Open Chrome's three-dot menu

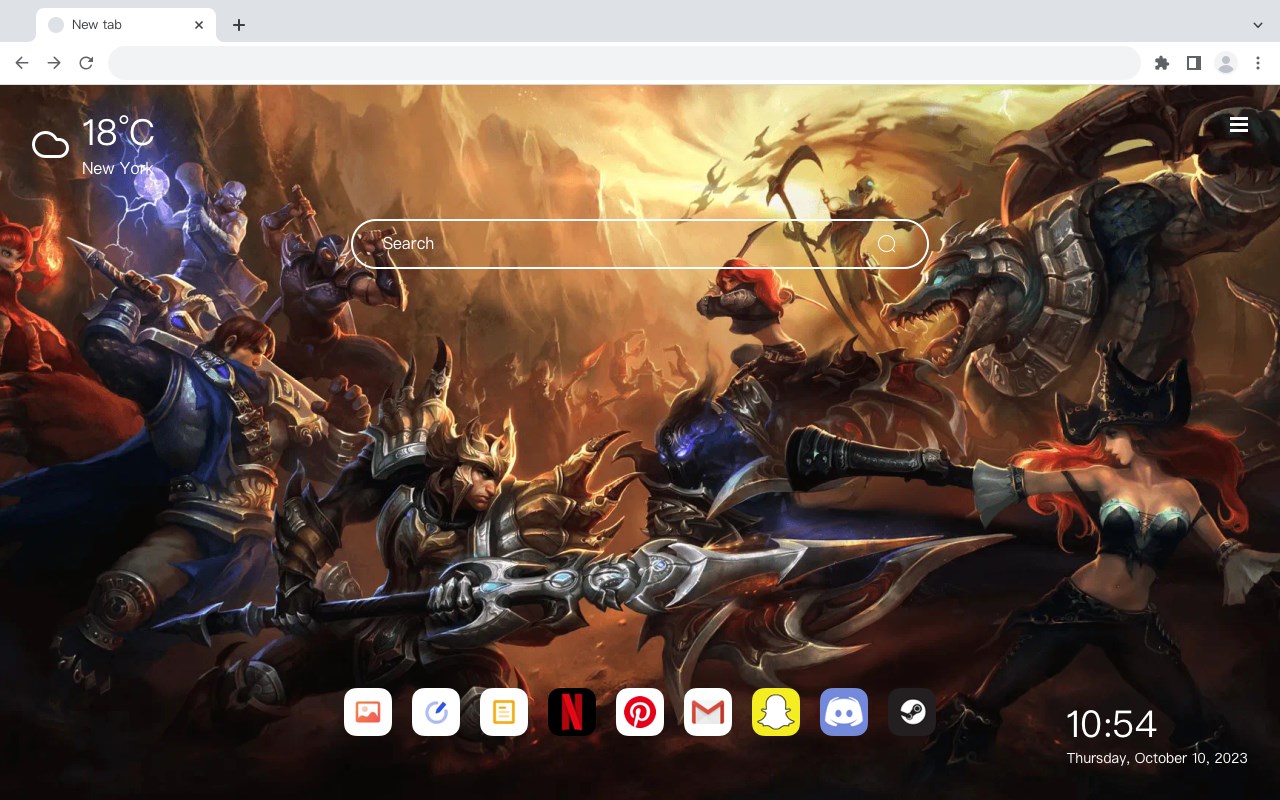1258,63
